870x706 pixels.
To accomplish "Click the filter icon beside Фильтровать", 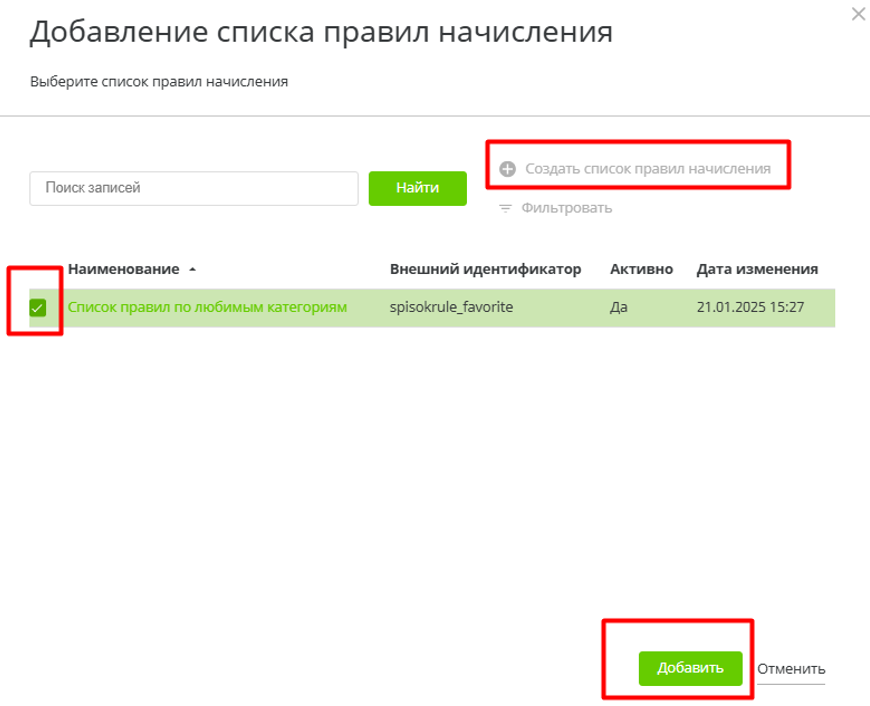I will click(505, 208).
